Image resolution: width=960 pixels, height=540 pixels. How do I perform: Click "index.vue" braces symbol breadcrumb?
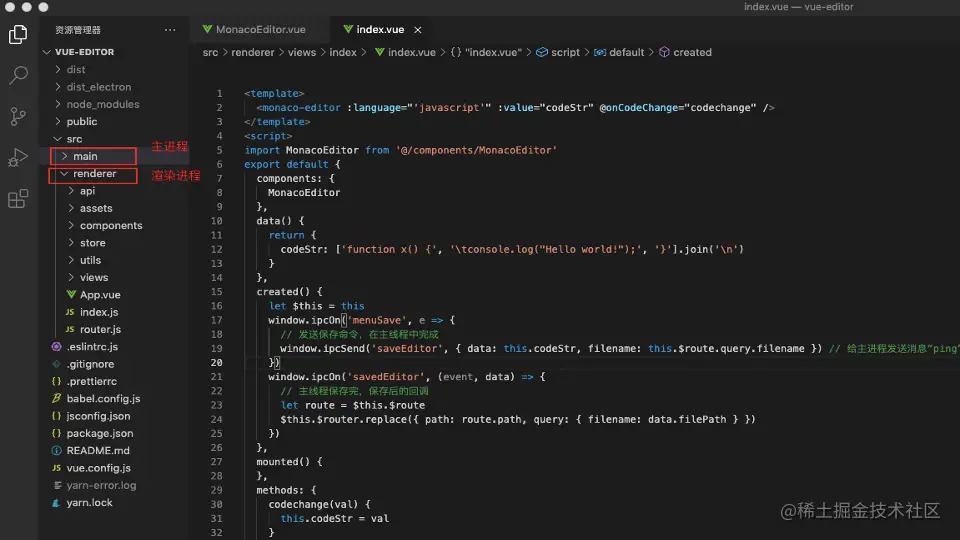coord(487,52)
